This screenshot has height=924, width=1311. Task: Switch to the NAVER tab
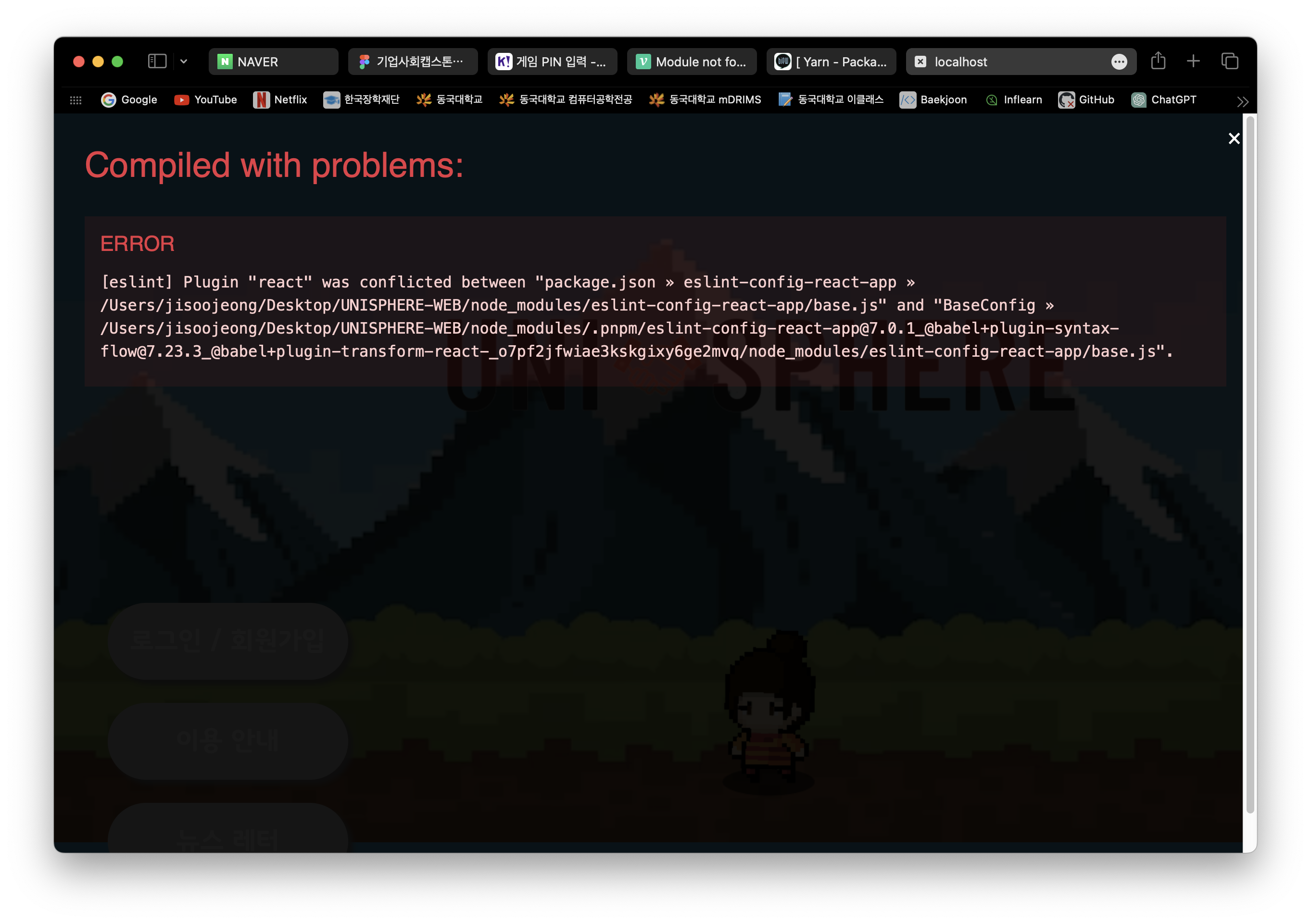click(x=273, y=62)
